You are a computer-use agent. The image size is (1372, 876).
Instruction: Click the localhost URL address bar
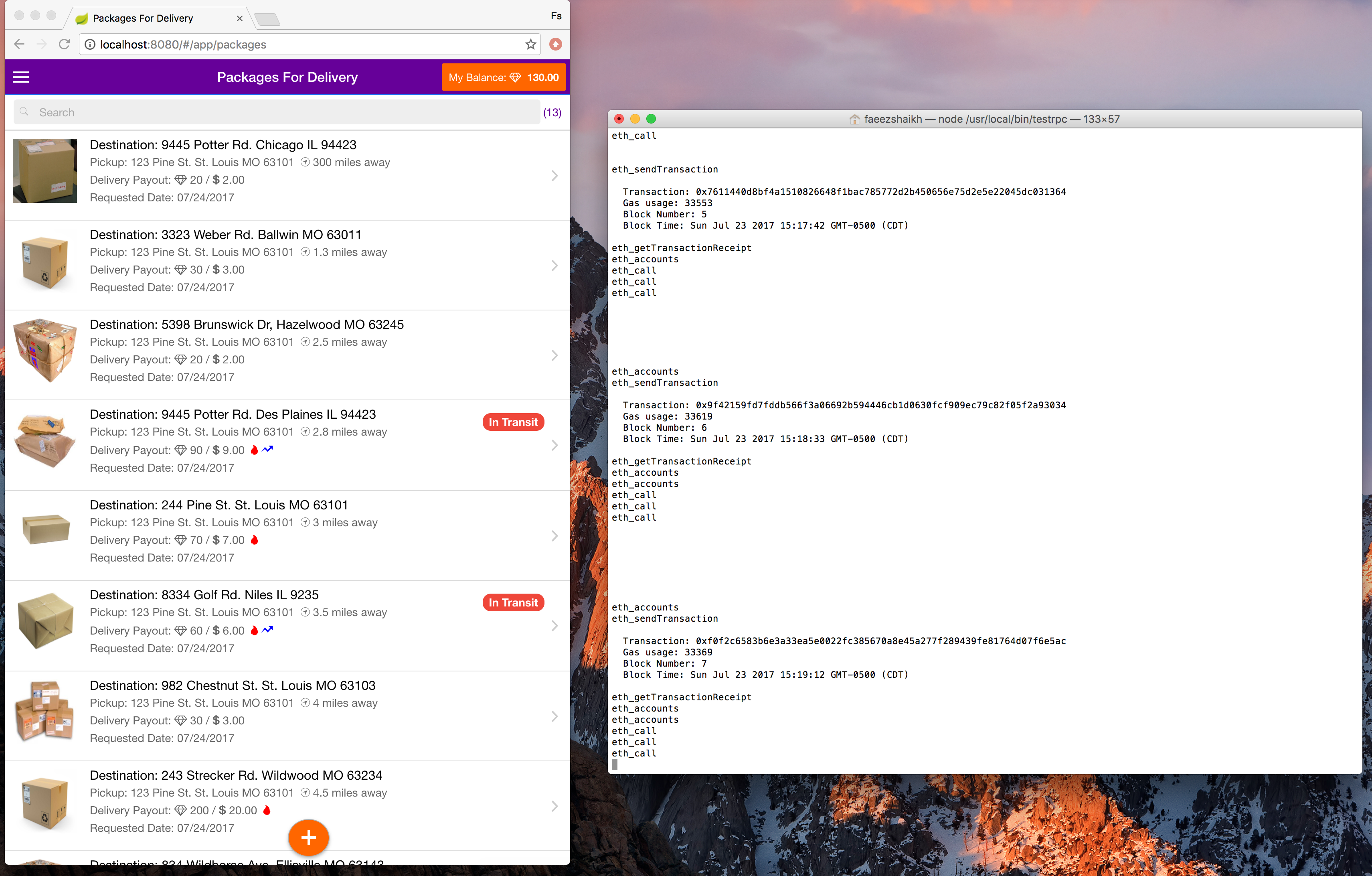coord(308,45)
